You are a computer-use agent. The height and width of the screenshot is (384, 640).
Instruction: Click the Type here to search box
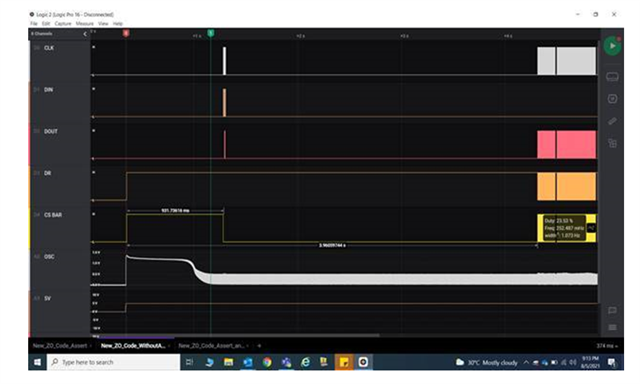point(114,362)
